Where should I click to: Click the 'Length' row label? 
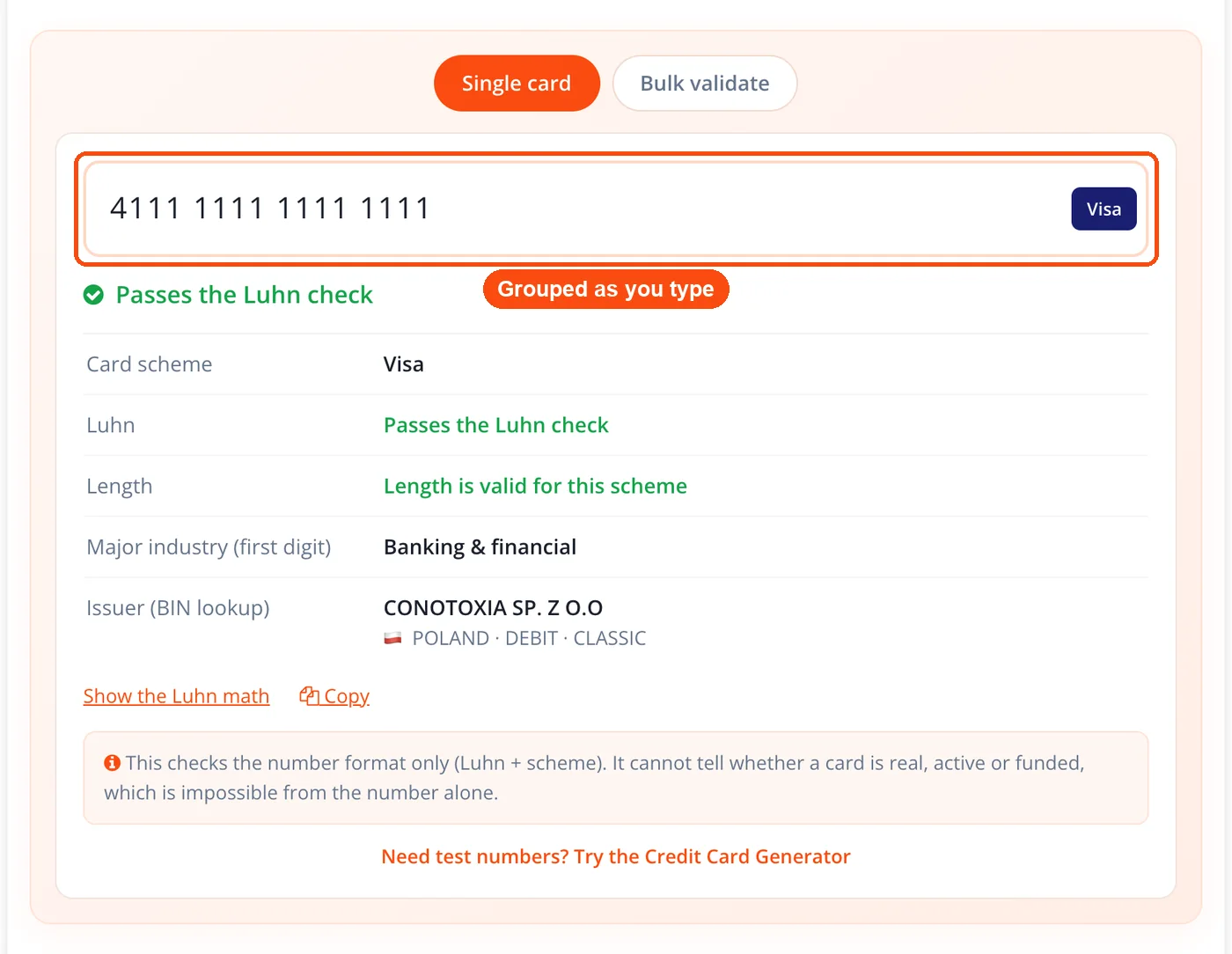click(x=120, y=486)
